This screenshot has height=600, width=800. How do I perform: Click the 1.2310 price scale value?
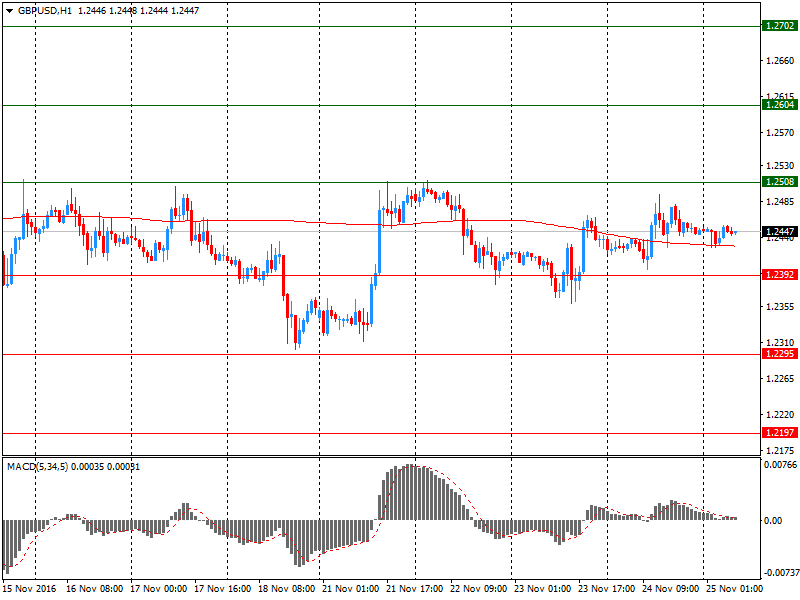780,342
